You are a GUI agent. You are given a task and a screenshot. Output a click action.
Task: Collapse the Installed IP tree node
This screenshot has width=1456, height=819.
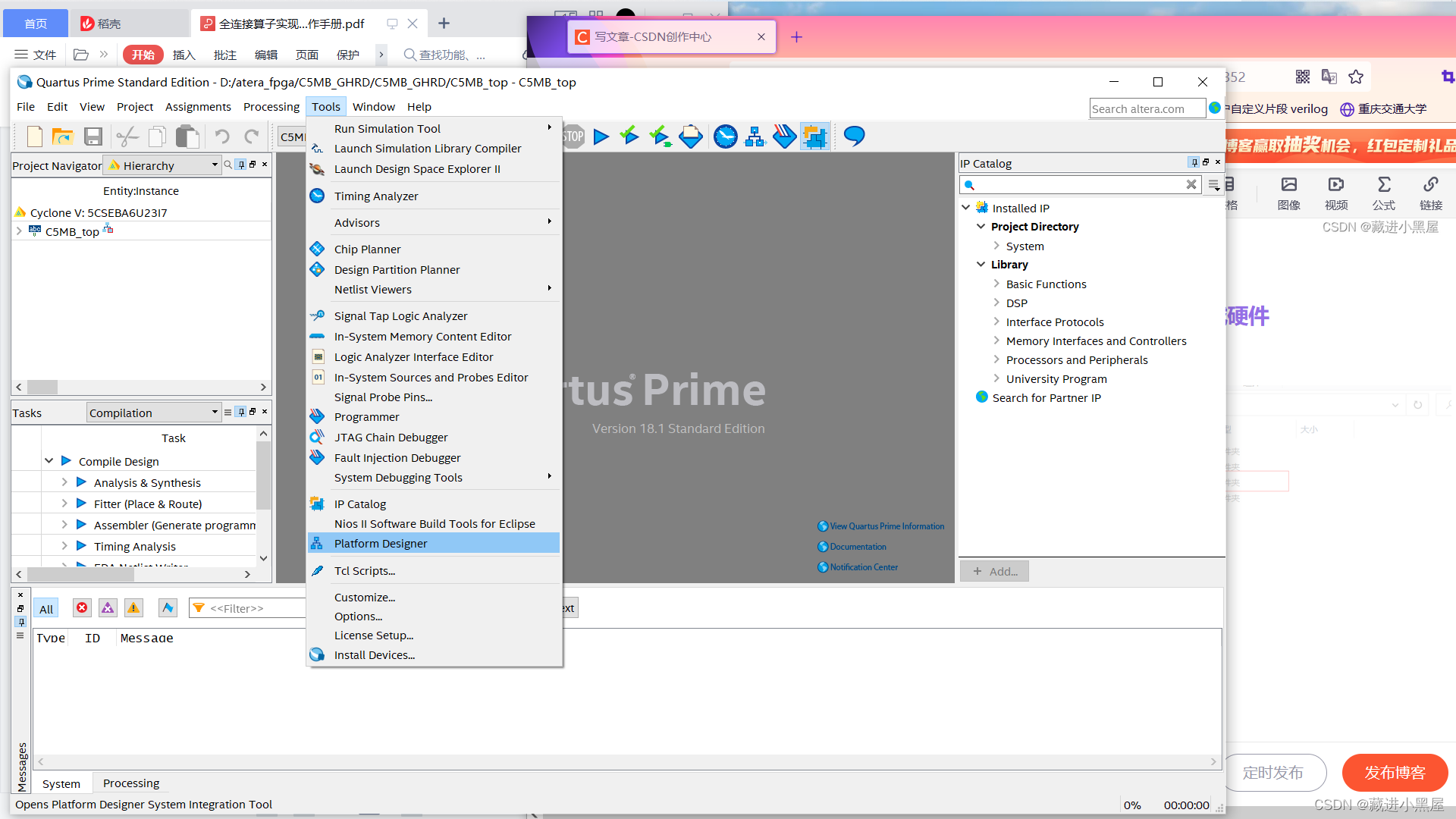click(966, 207)
